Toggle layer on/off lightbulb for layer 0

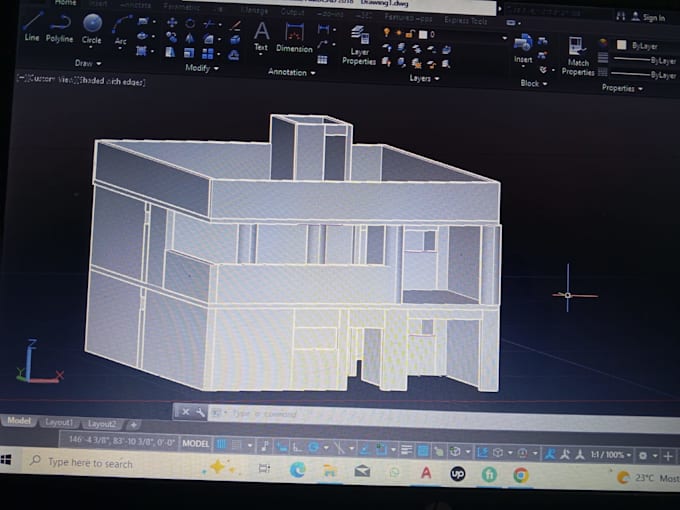386,32
